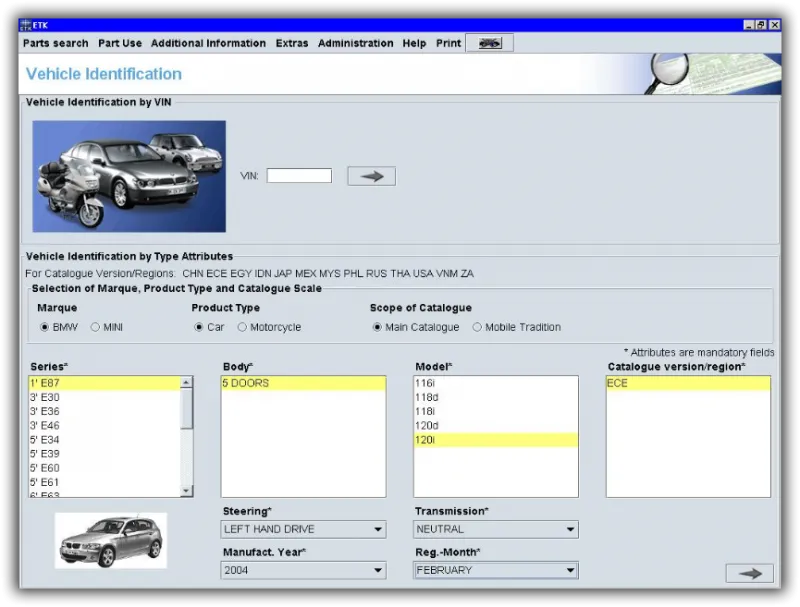Select 5 DOORS body type
800x607 pixels.
click(304, 383)
